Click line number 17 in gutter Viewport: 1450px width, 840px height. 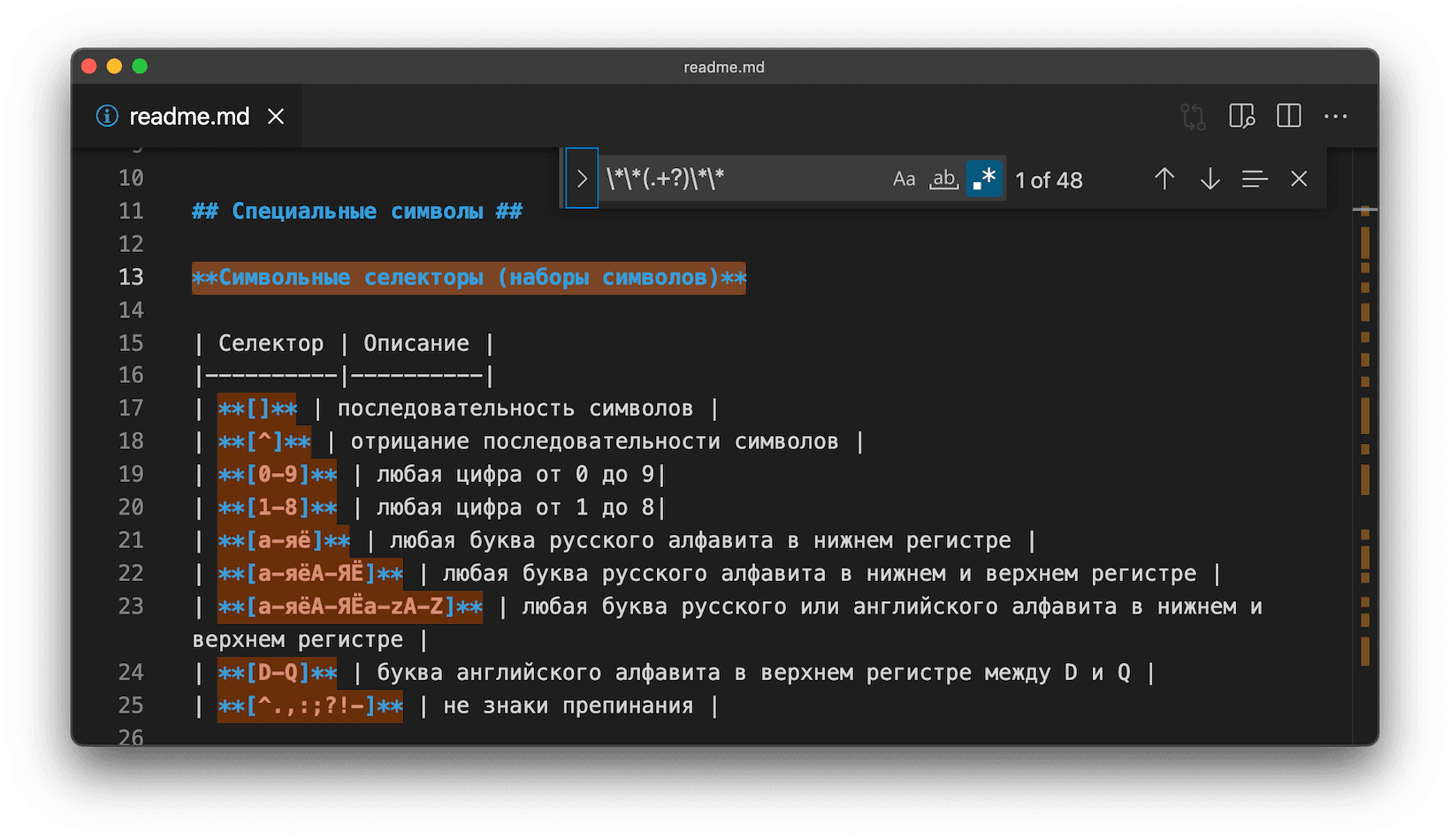point(131,409)
